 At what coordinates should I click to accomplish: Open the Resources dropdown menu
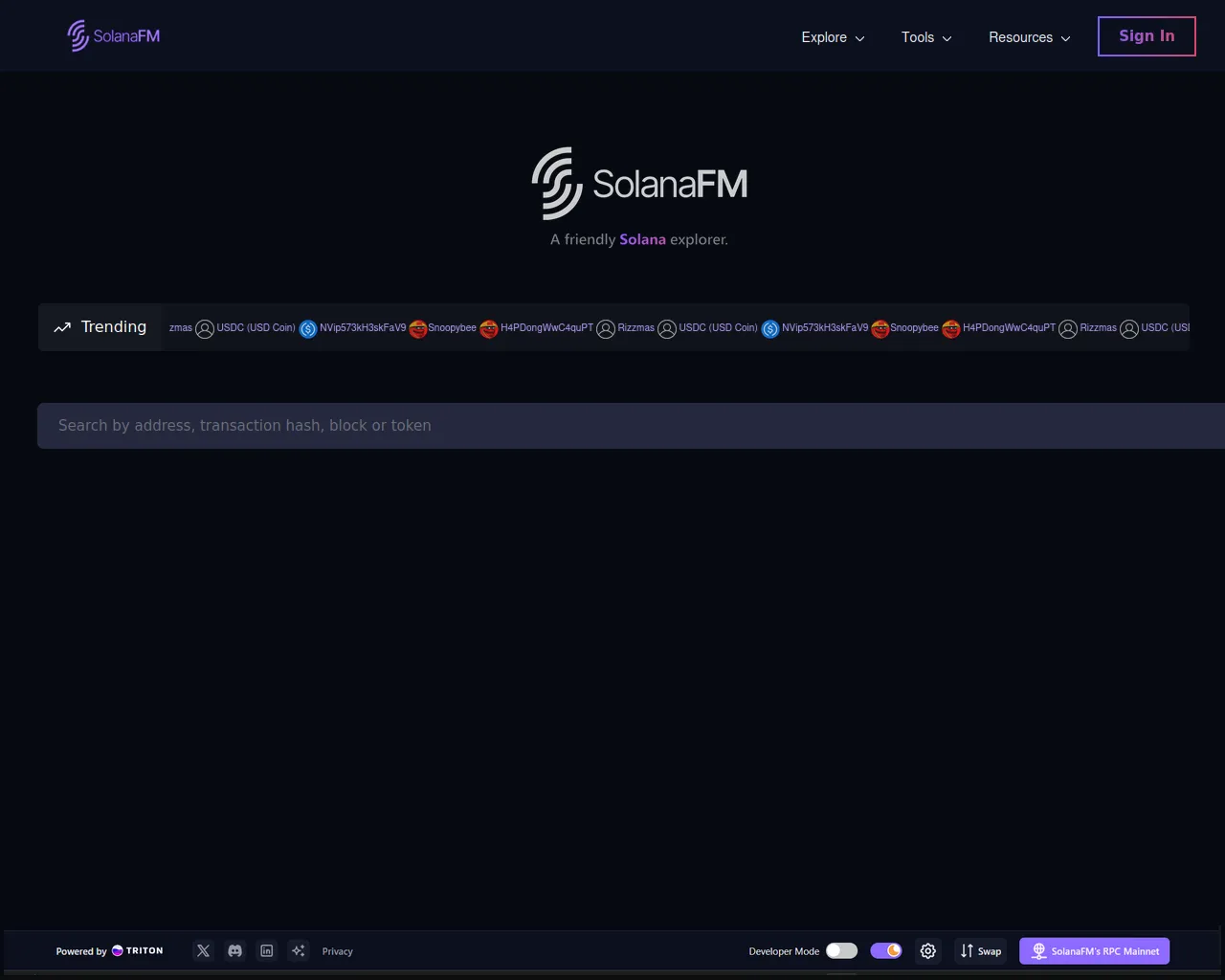1030,37
